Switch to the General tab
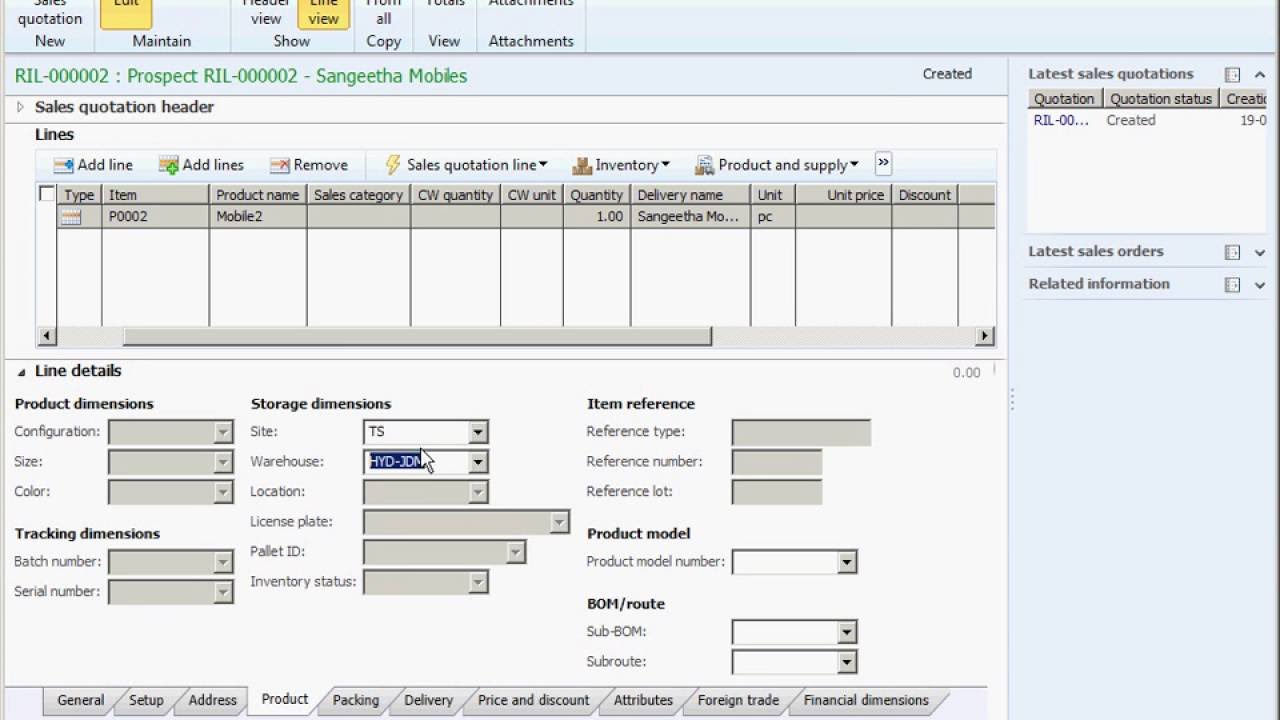This screenshot has width=1280, height=720. click(x=80, y=700)
